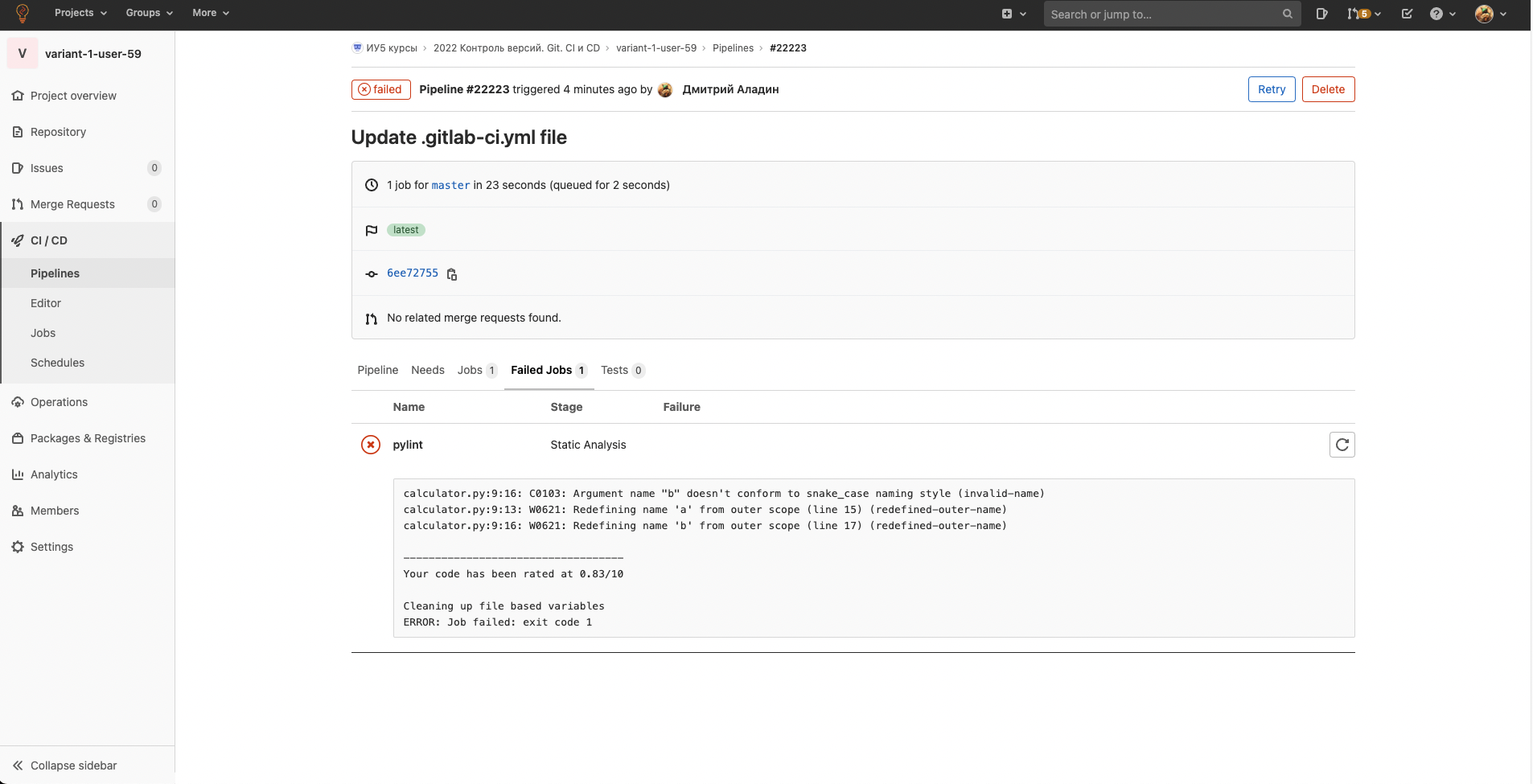The image size is (1533, 784).
Task: Expand the Groups dropdown menu
Action: [149, 13]
